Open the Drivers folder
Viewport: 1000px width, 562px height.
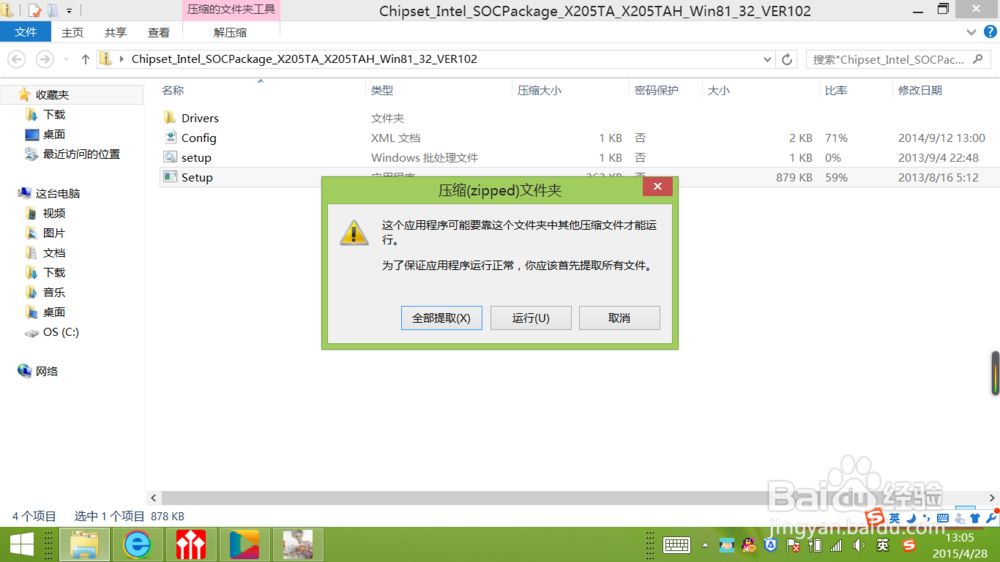(200, 118)
